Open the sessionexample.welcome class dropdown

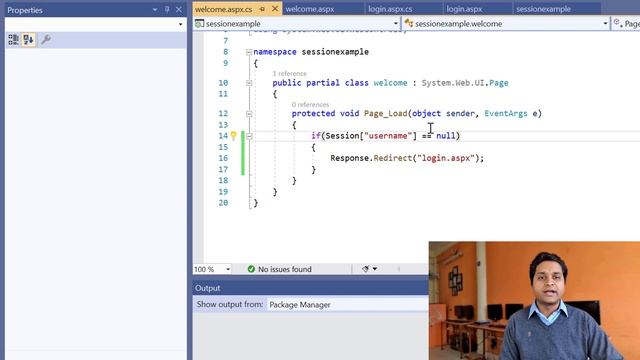pyautogui.click(x=605, y=24)
